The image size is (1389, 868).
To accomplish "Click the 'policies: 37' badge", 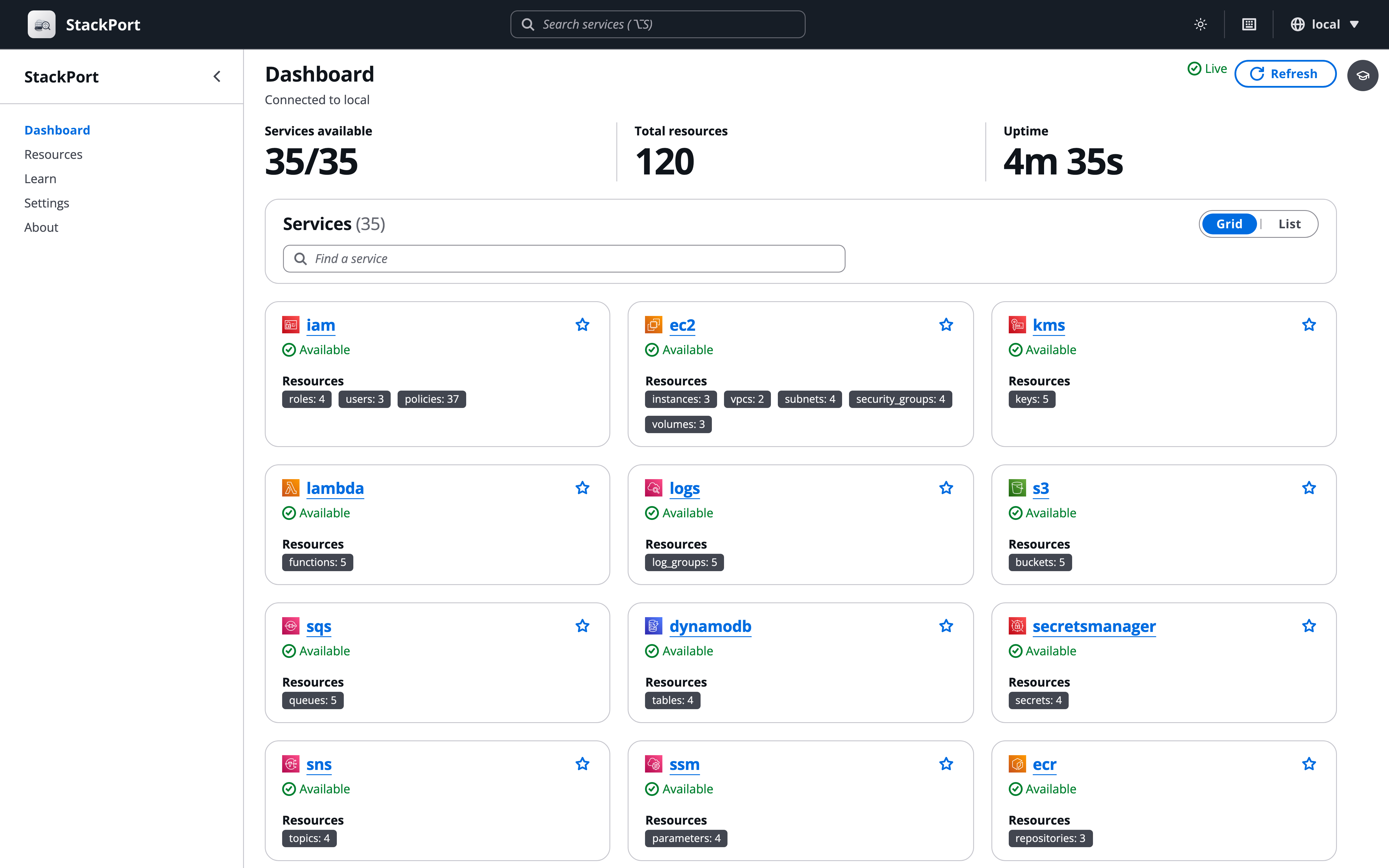I will click(x=432, y=399).
